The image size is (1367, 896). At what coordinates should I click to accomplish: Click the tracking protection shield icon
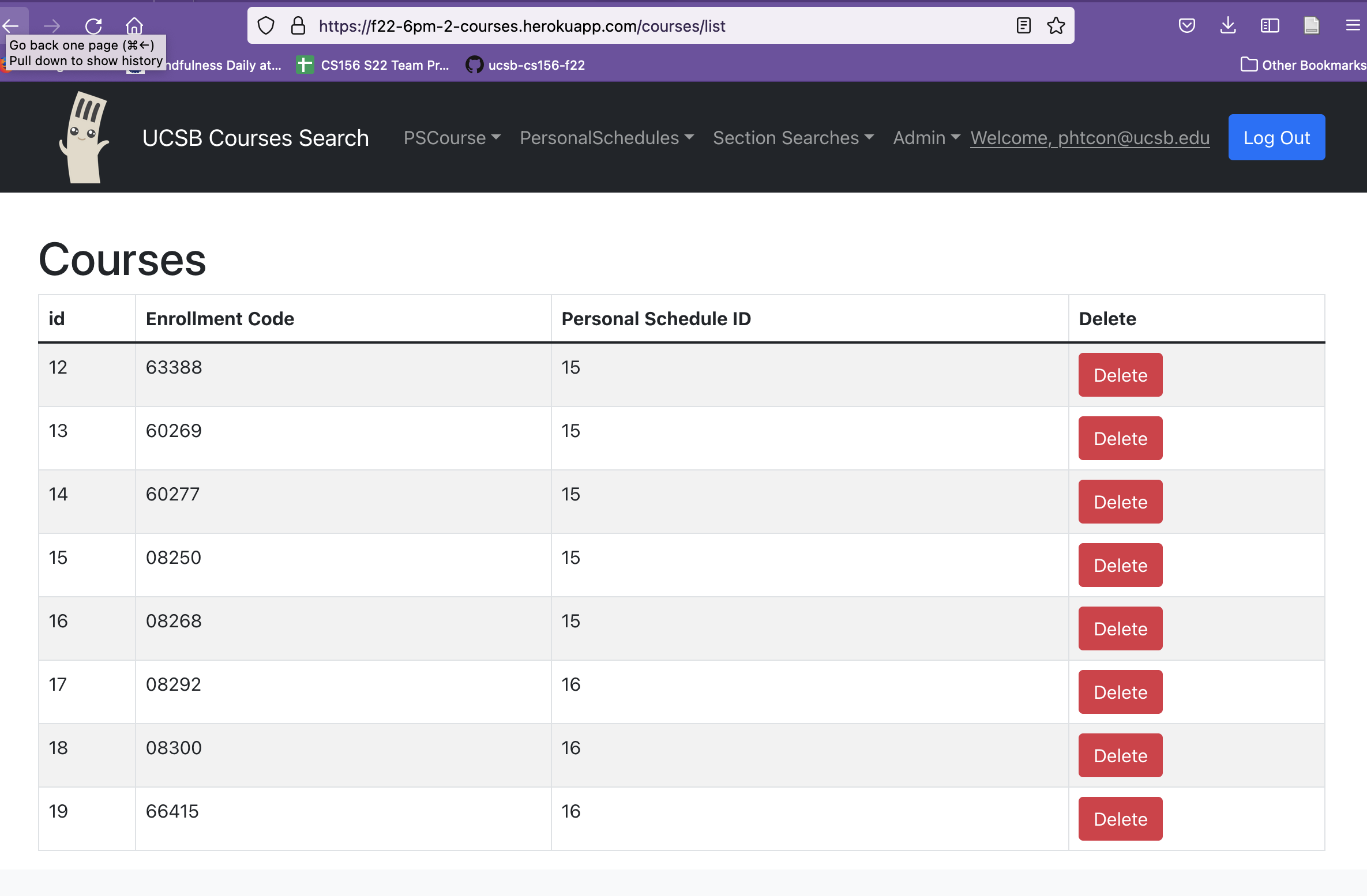[265, 25]
